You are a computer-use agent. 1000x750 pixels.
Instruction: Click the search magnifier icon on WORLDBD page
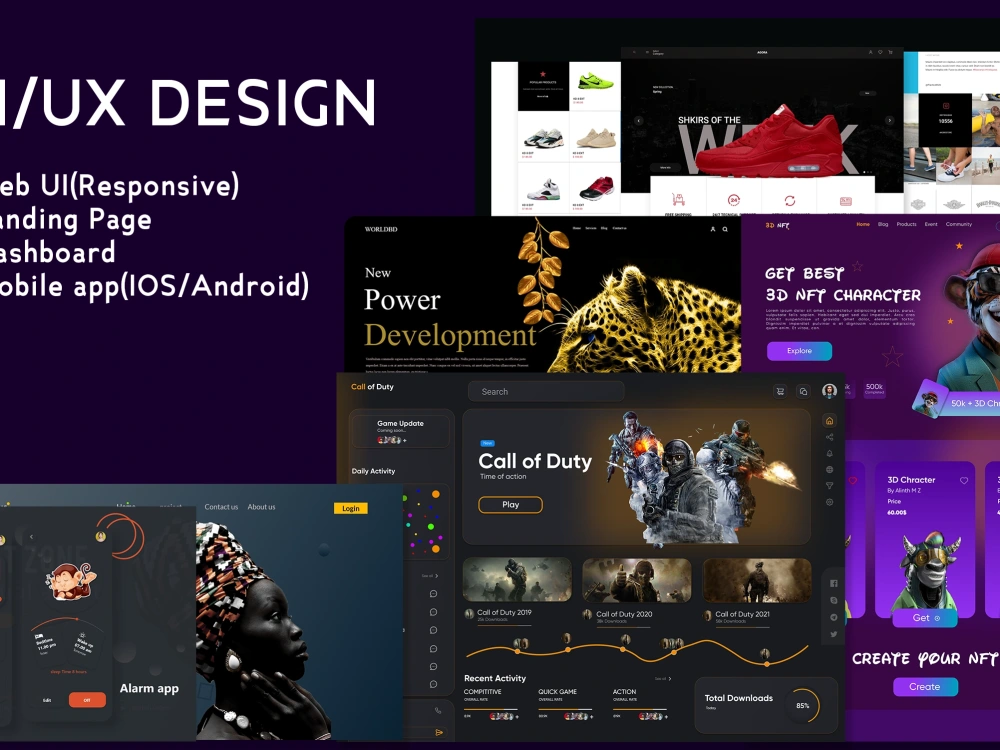click(725, 229)
